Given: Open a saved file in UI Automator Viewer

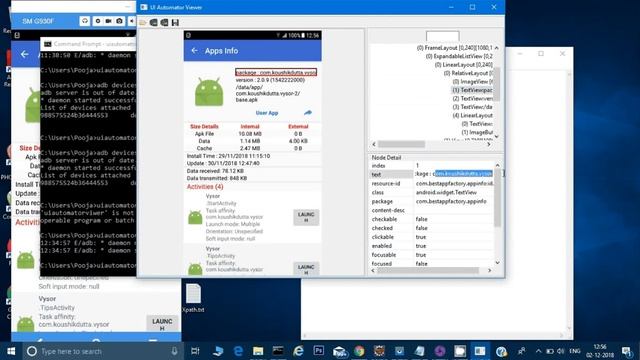Looking at the screenshot, I should [143, 22].
